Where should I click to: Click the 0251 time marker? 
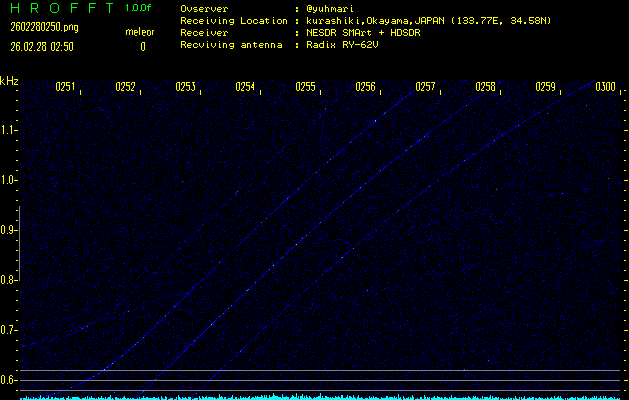point(65,87)
